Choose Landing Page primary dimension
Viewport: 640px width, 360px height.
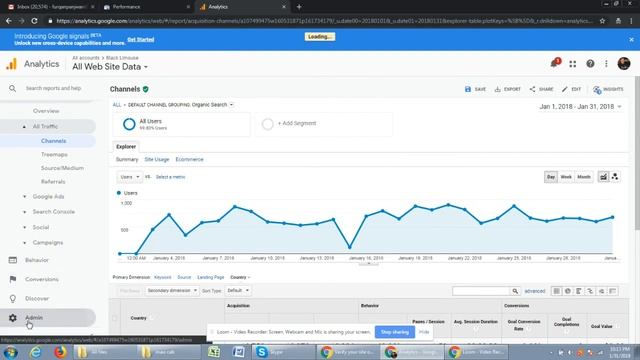point(211,277)
